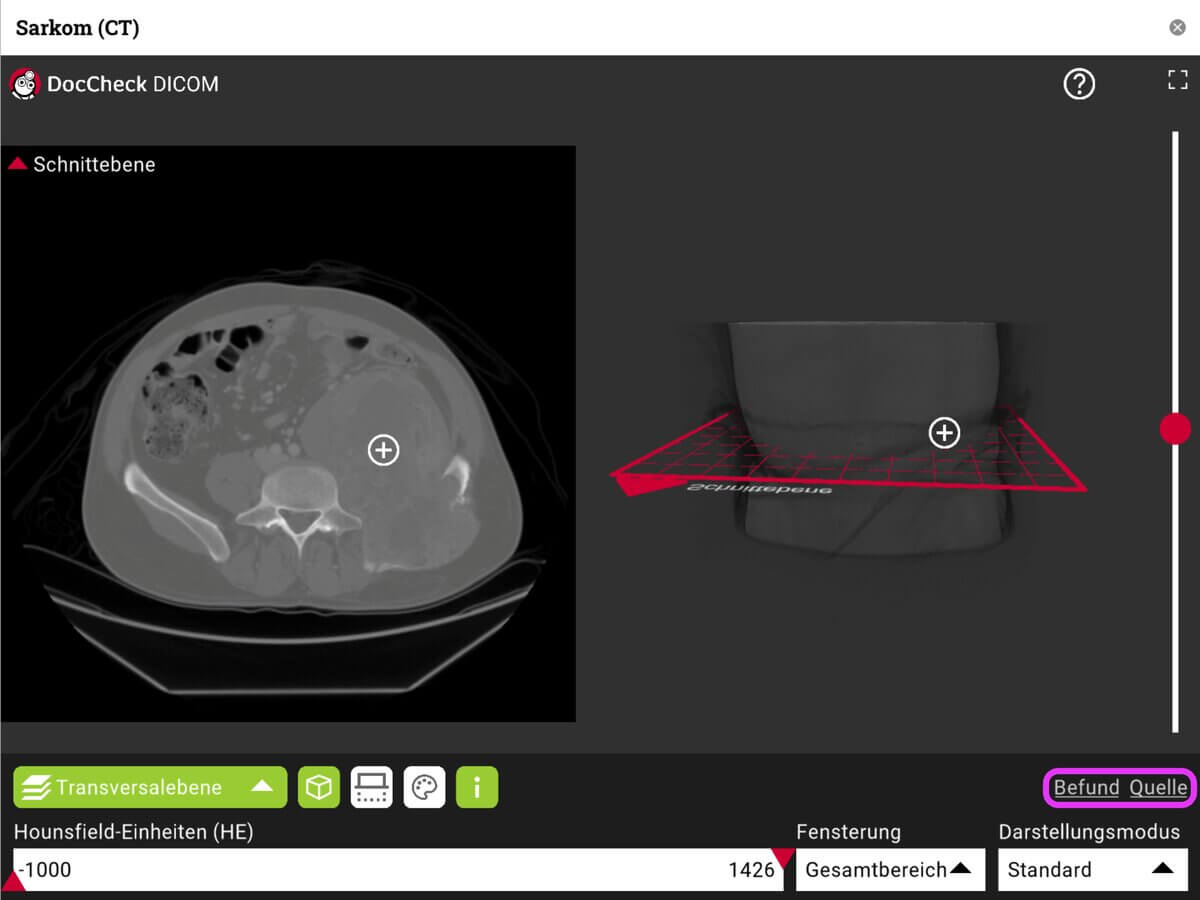Click the DocCheck logo in the header

tap(23, 84)
